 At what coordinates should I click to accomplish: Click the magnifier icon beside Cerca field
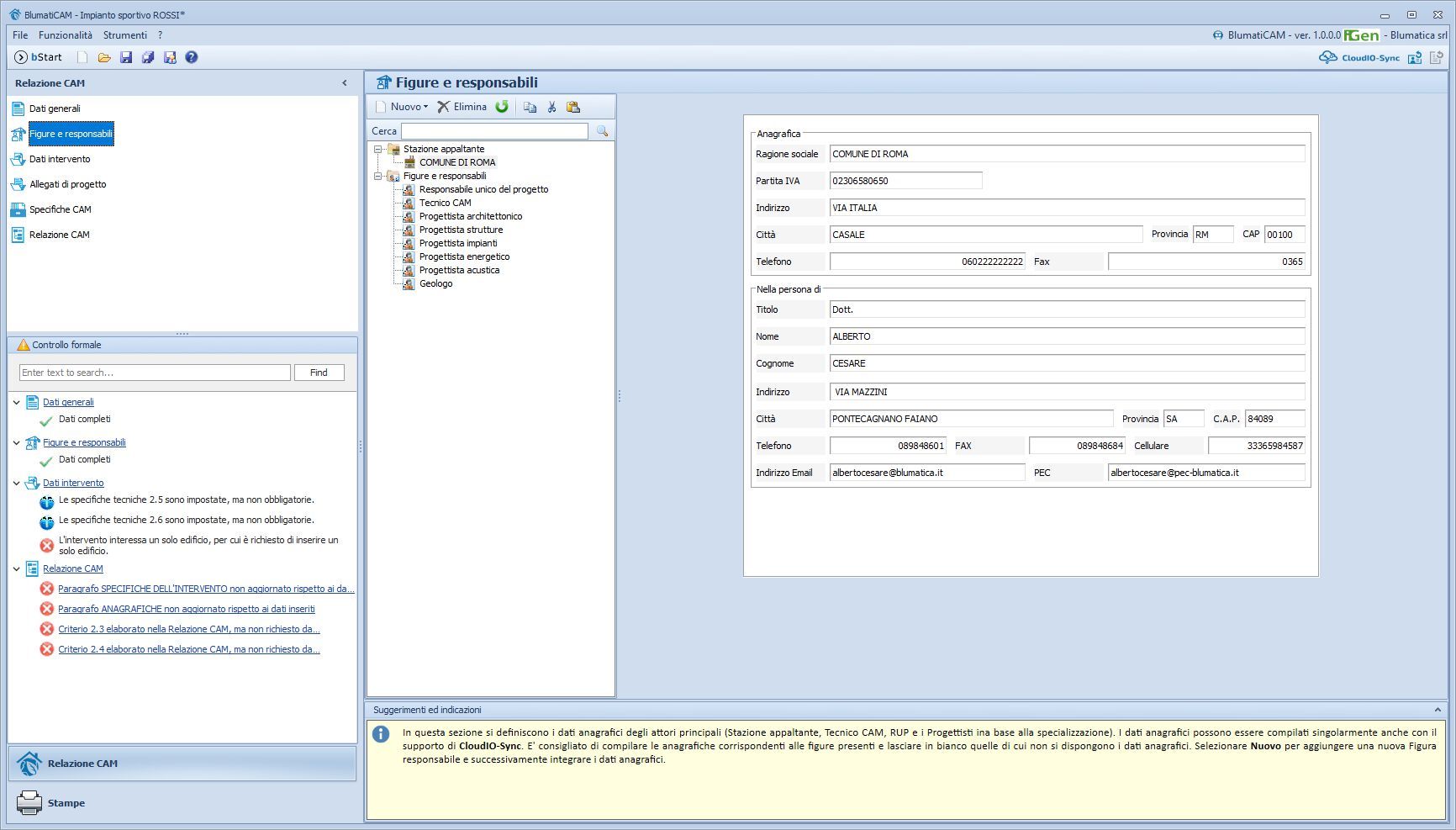pyautogui.click(x=602, y=131)
